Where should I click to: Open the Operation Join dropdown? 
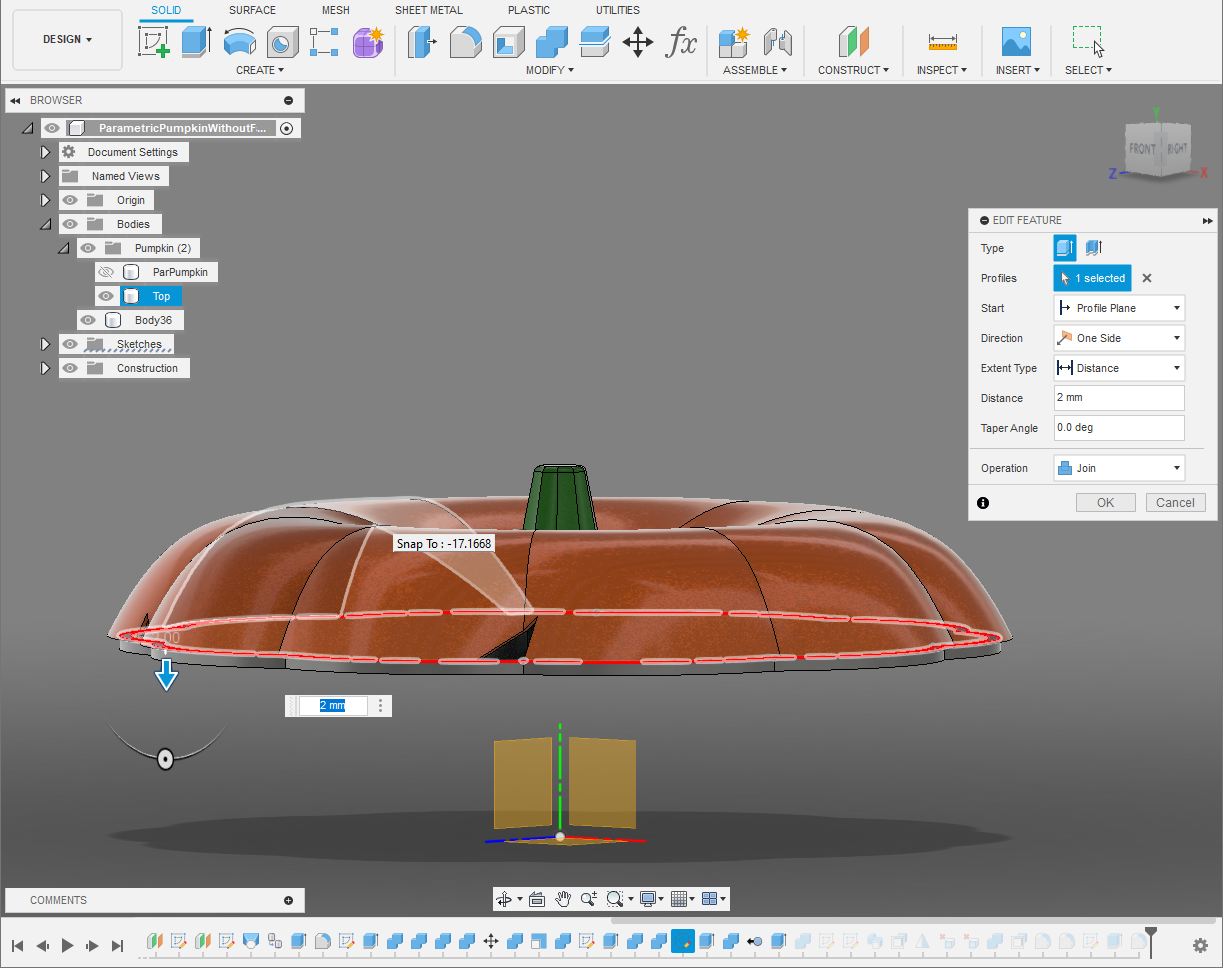pos(1119,468)
